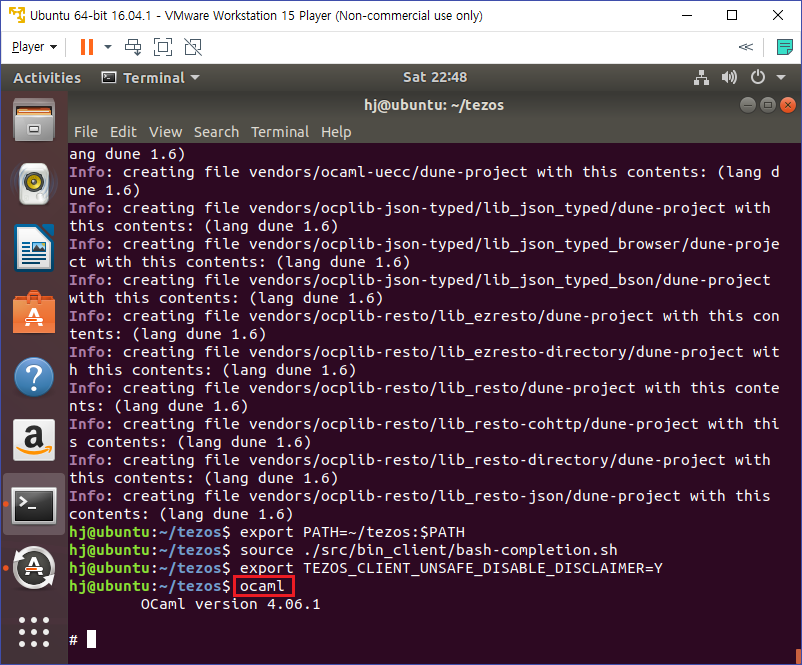Send Ctrl+Alt+Del to virtual machine
Image resolution: width=802 pixels, height=665 pixels.
coord(133,47)
